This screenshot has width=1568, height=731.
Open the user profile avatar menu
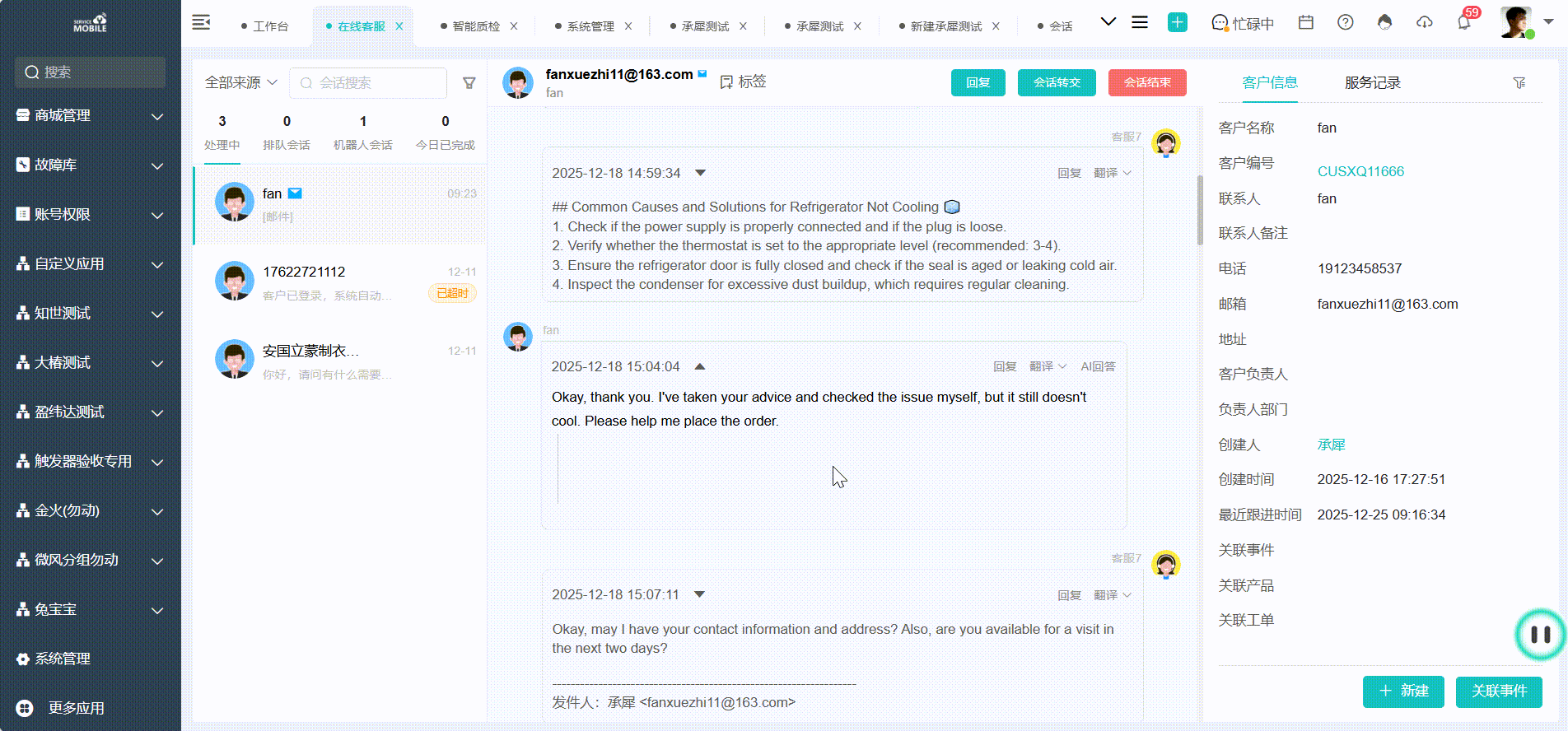[x=1517, y=22]
